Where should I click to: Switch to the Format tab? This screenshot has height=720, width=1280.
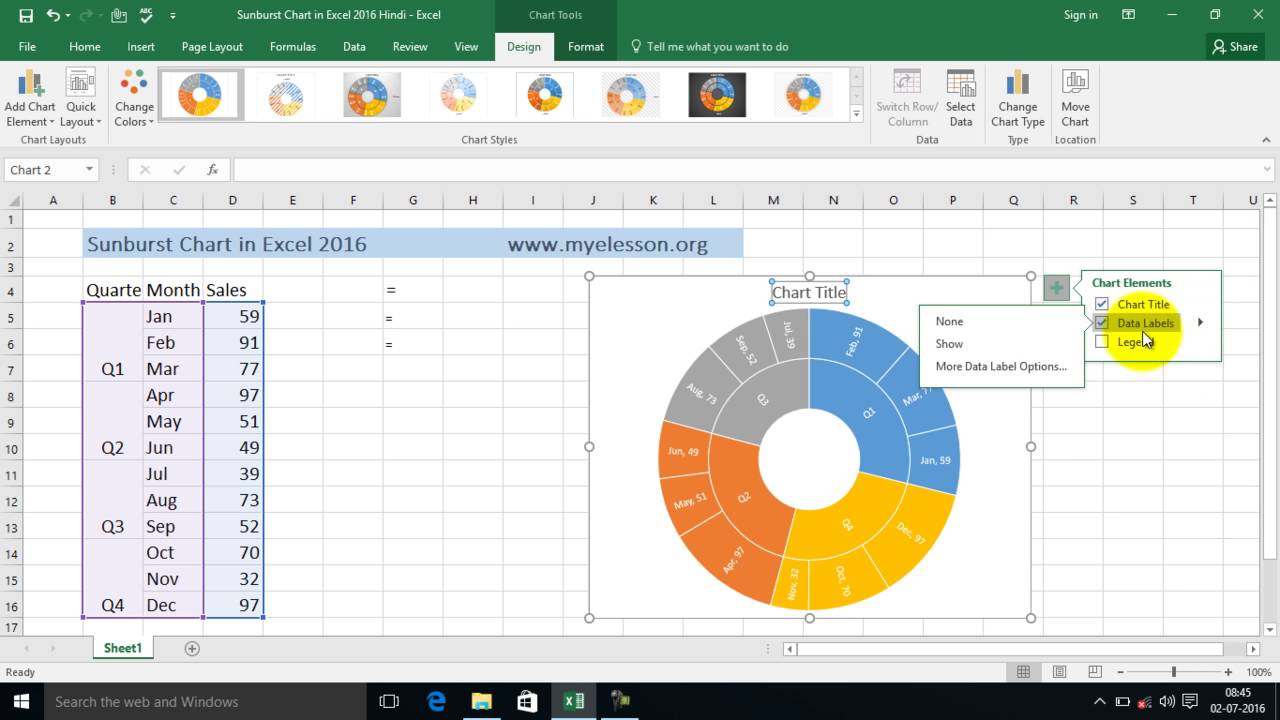(x=586, y=47)
